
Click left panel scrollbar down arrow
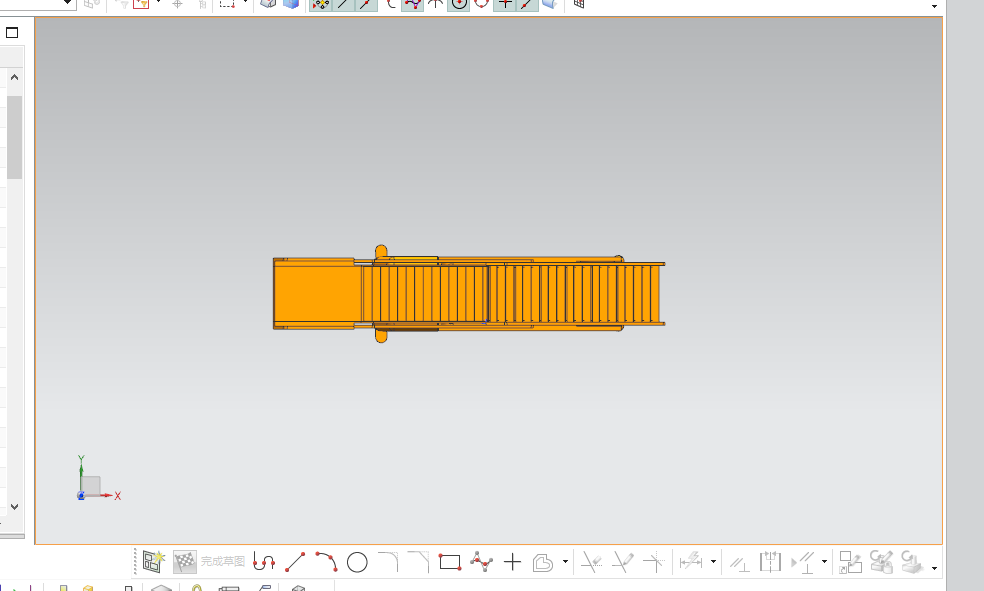pyautogui.click(x=14, y=506)
